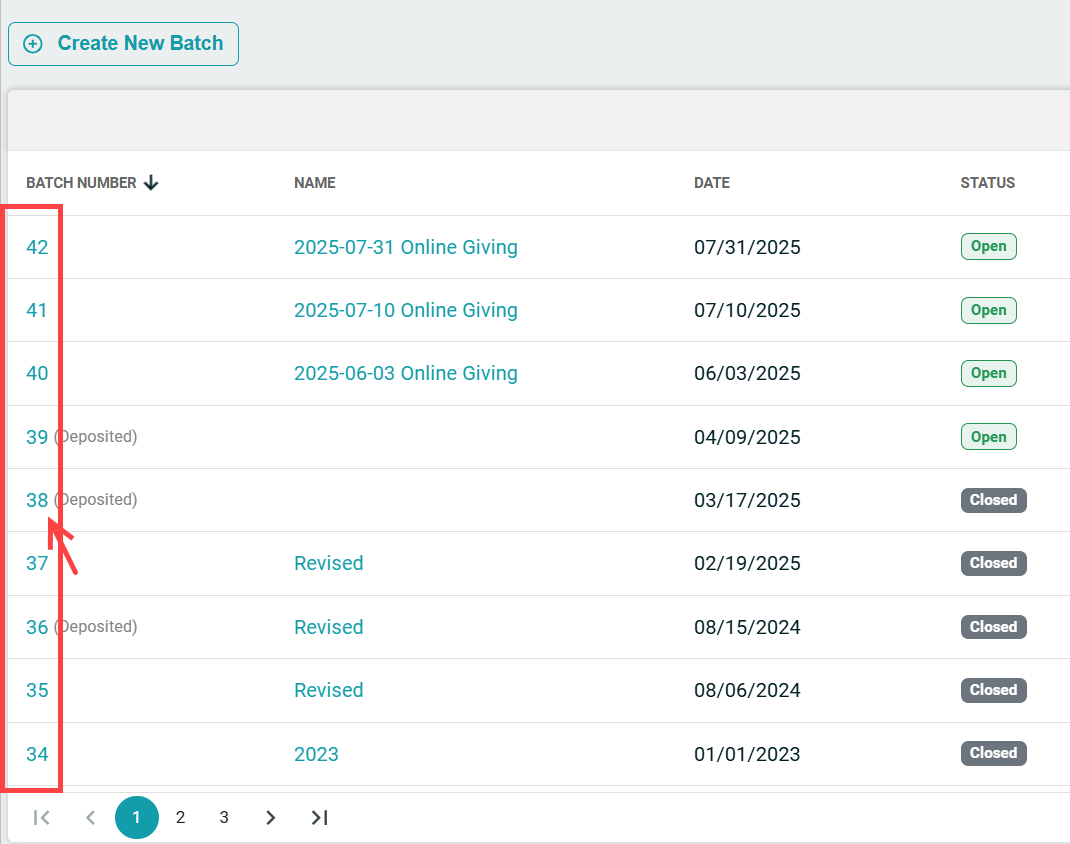Open batch number 38

[37, 500]
